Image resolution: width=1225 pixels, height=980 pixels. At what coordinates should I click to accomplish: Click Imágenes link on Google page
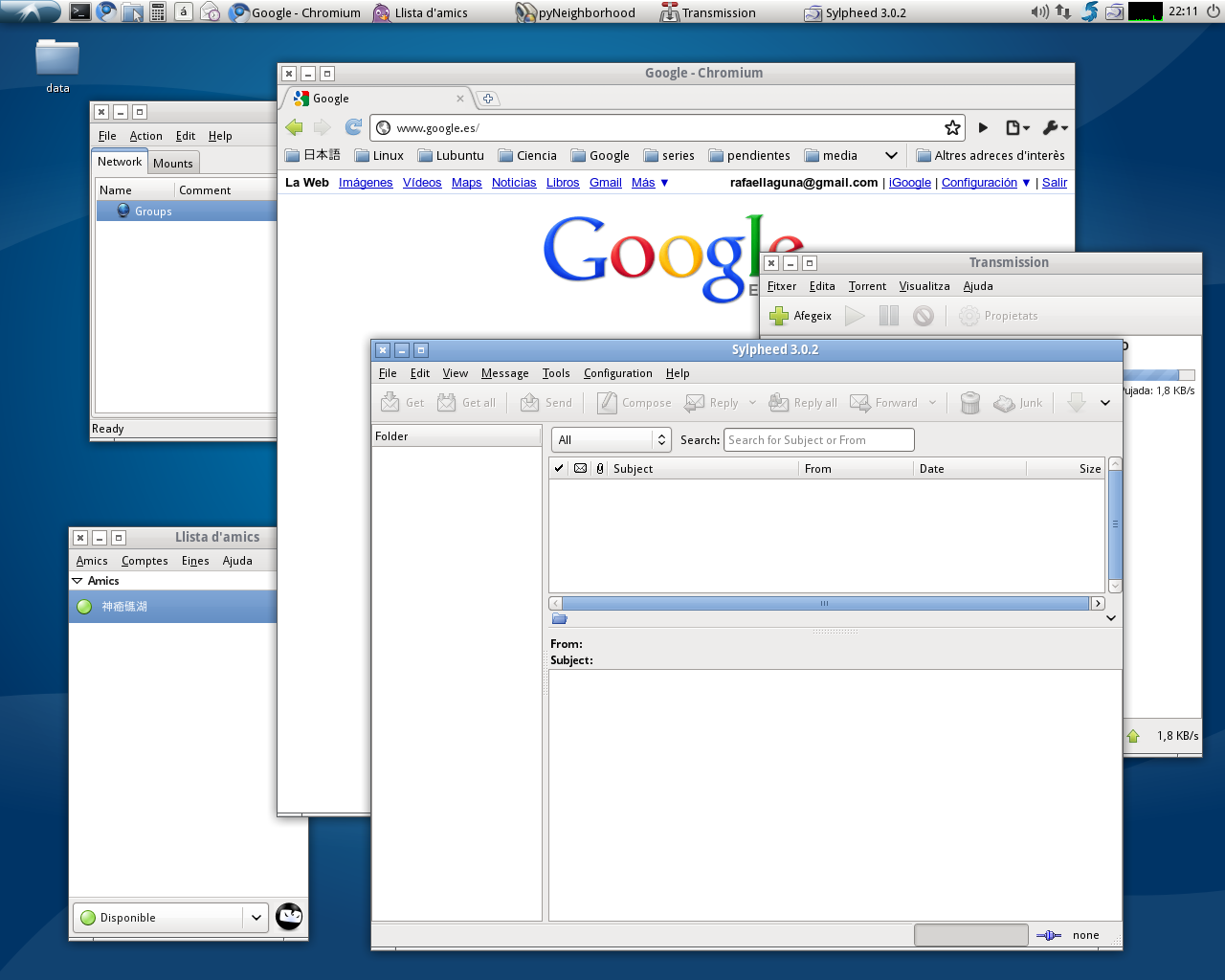coord(366,183)
